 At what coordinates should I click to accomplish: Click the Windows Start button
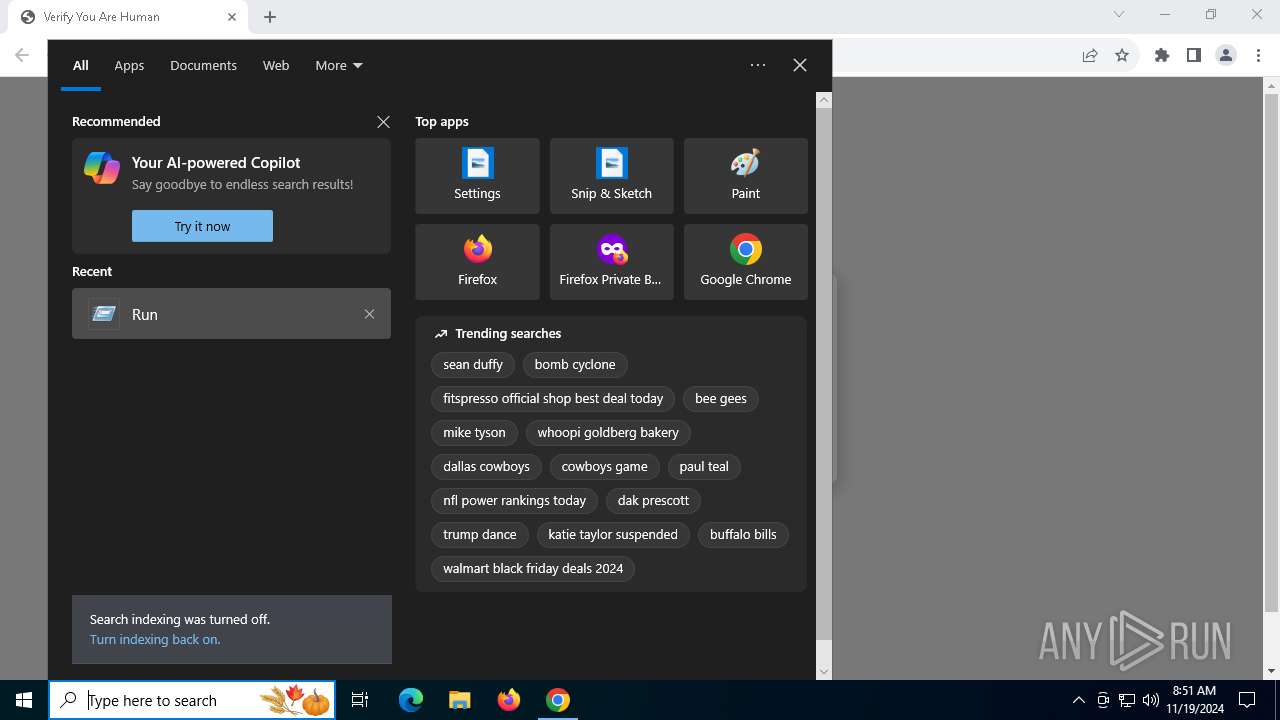click(24, 700)
